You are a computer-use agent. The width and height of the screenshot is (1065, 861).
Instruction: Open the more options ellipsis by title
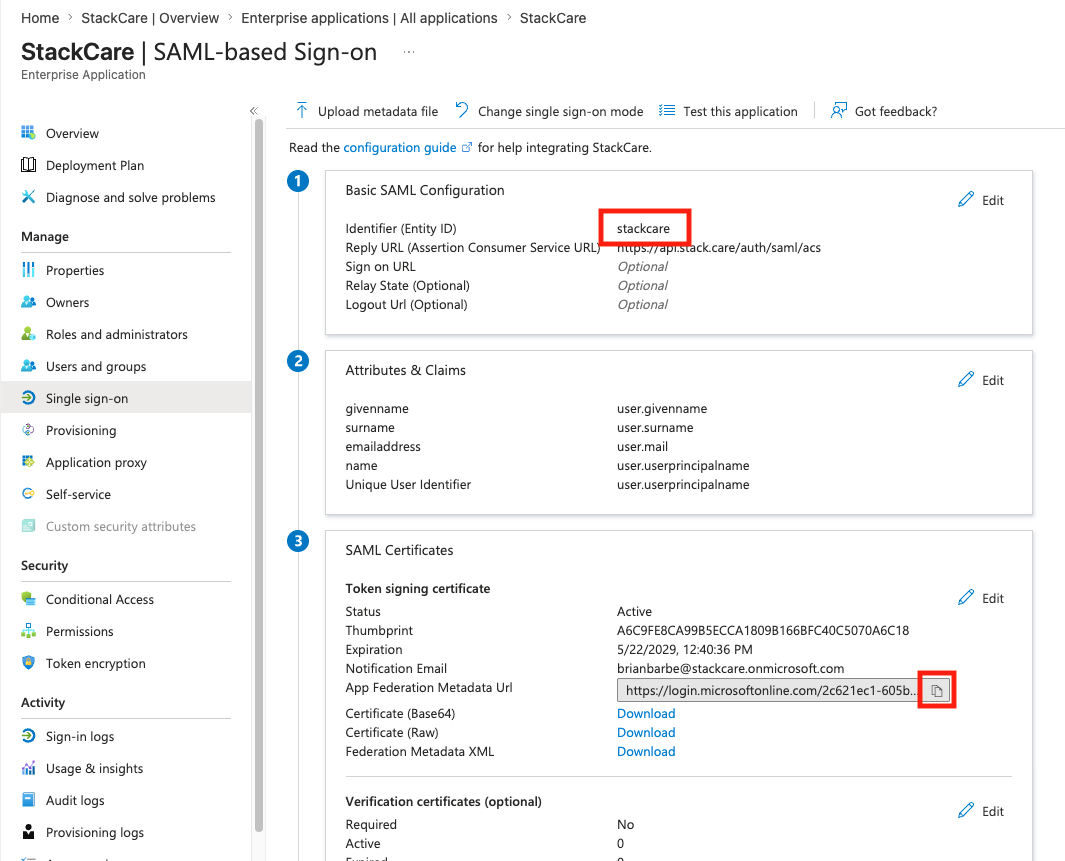[x=408, y=52]
